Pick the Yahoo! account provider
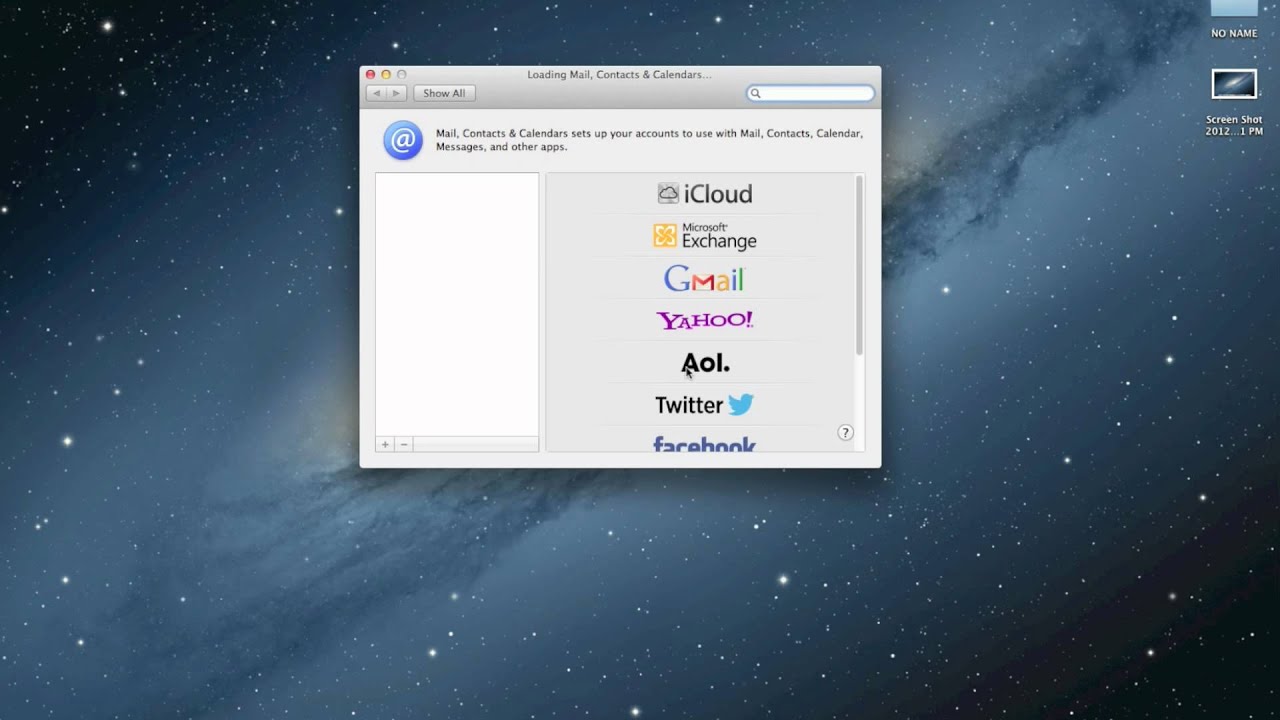The image size is (1280, 720). [x=704, y=320]
